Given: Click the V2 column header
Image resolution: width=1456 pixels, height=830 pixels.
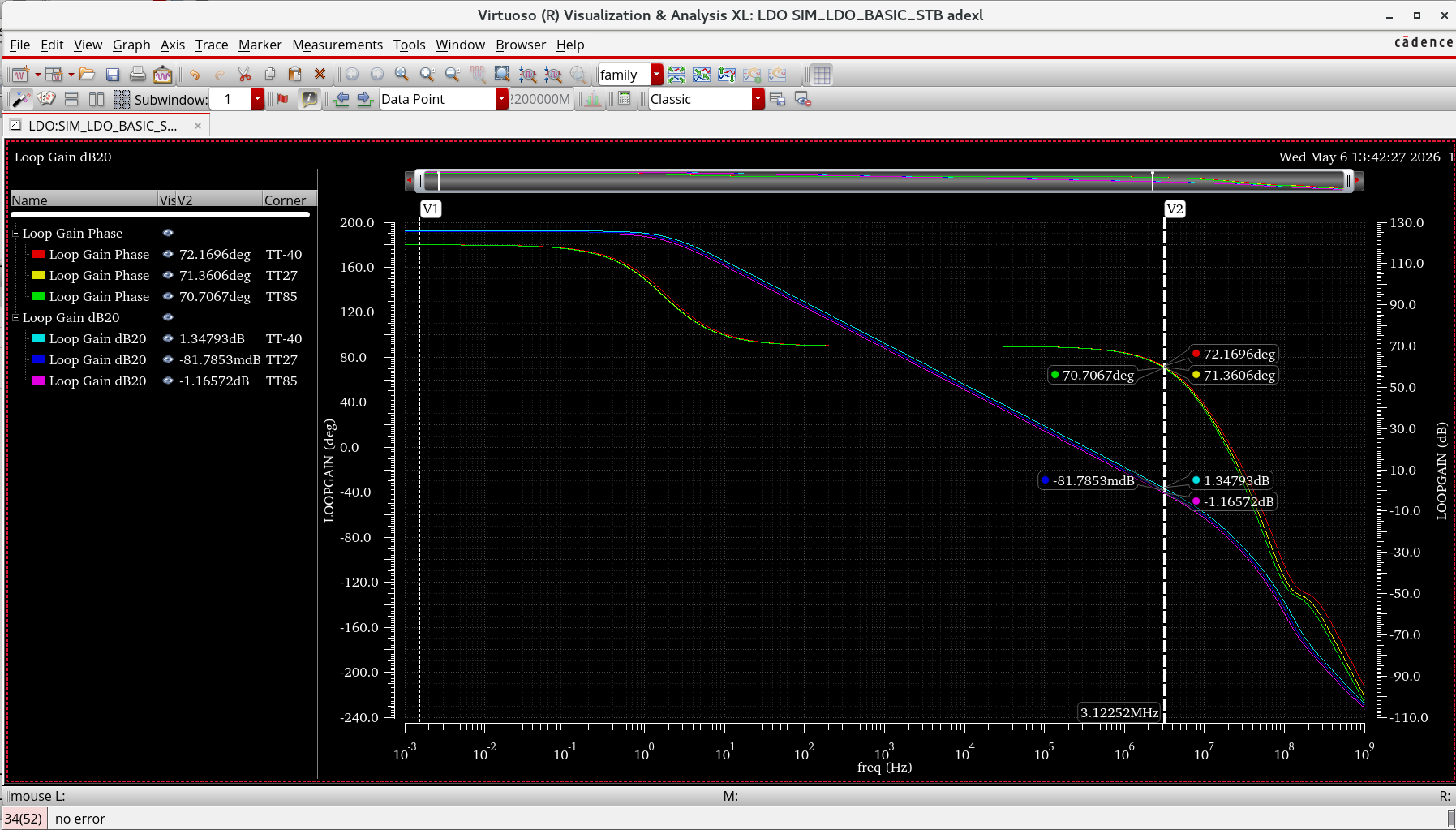Looking at the screenshot, I should point(219,200).
